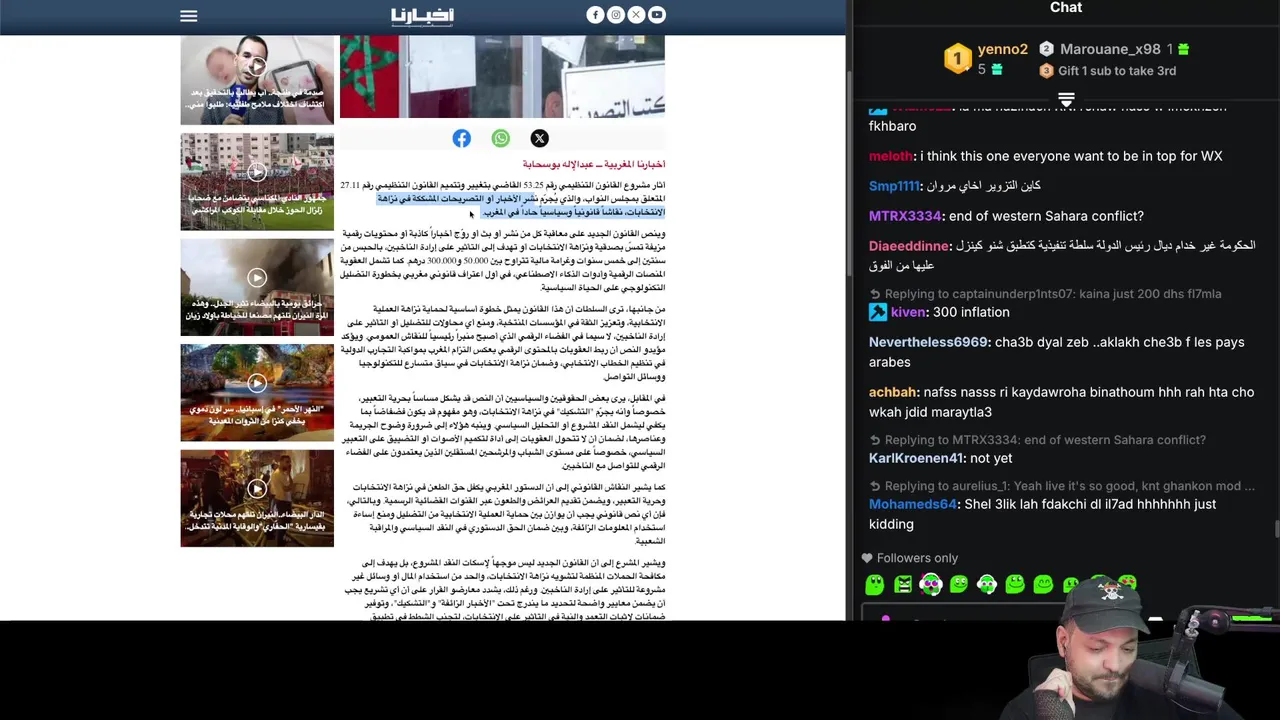Play the factory fire sidebar video
Screen dimensions: 1280x720
257,286
